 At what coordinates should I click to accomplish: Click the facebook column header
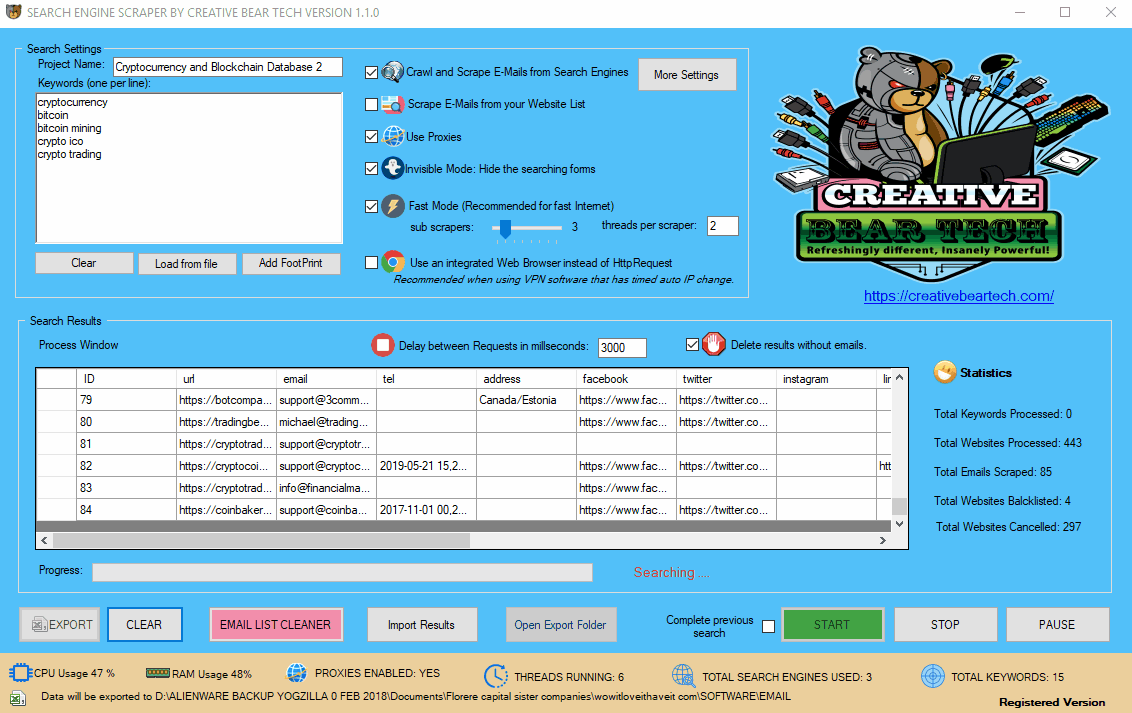coord(626,379)
